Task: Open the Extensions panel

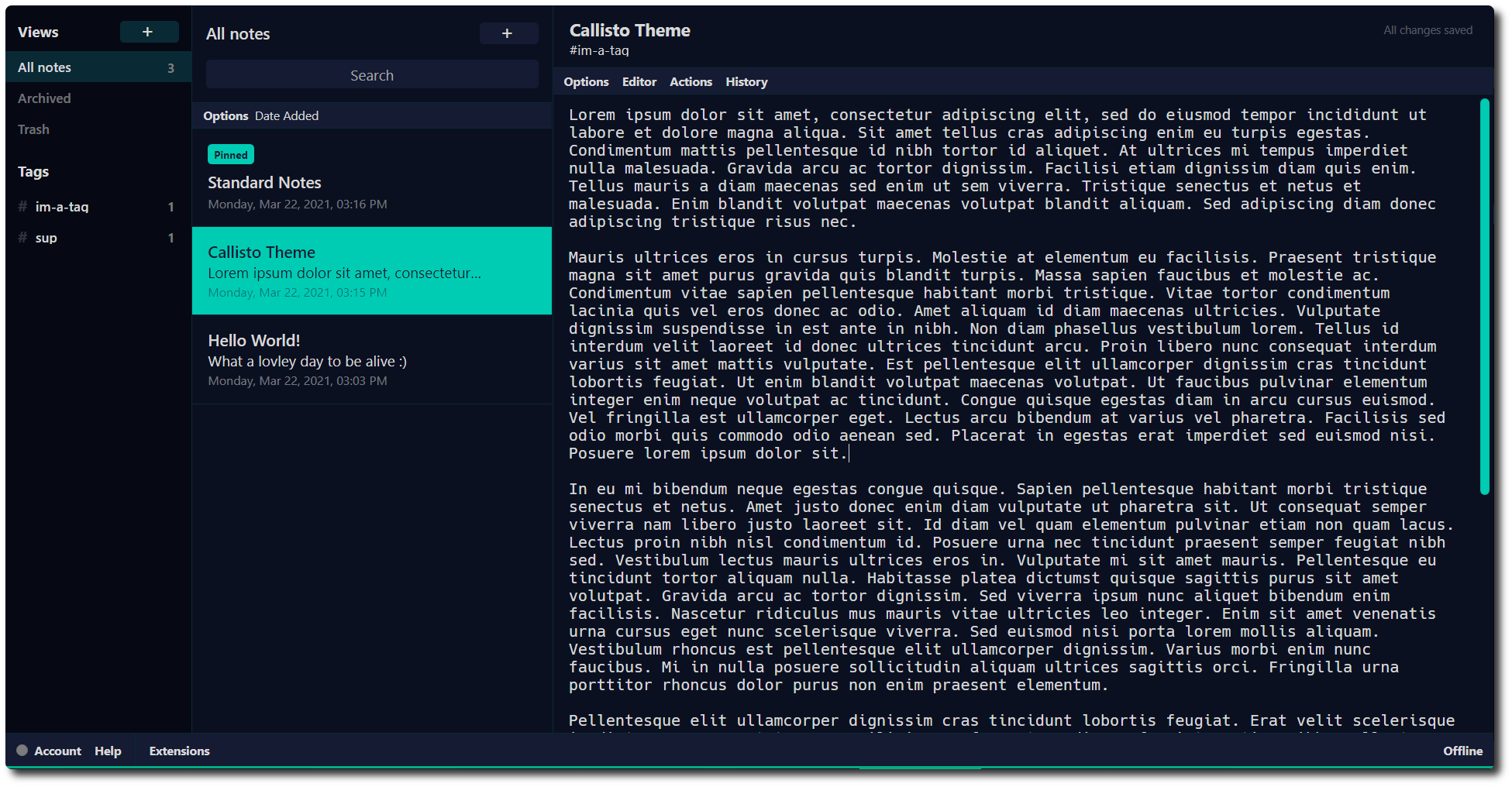Action: 179,751
